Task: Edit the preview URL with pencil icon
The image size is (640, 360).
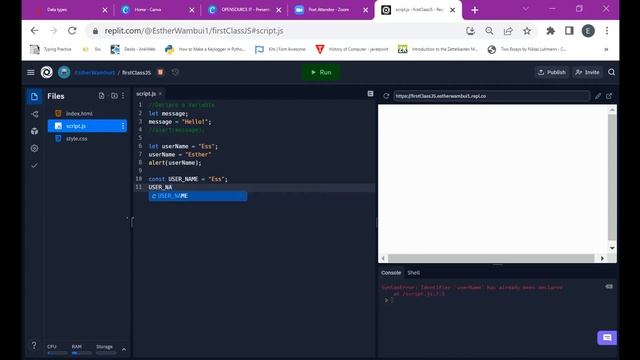Action: [598, 96]
